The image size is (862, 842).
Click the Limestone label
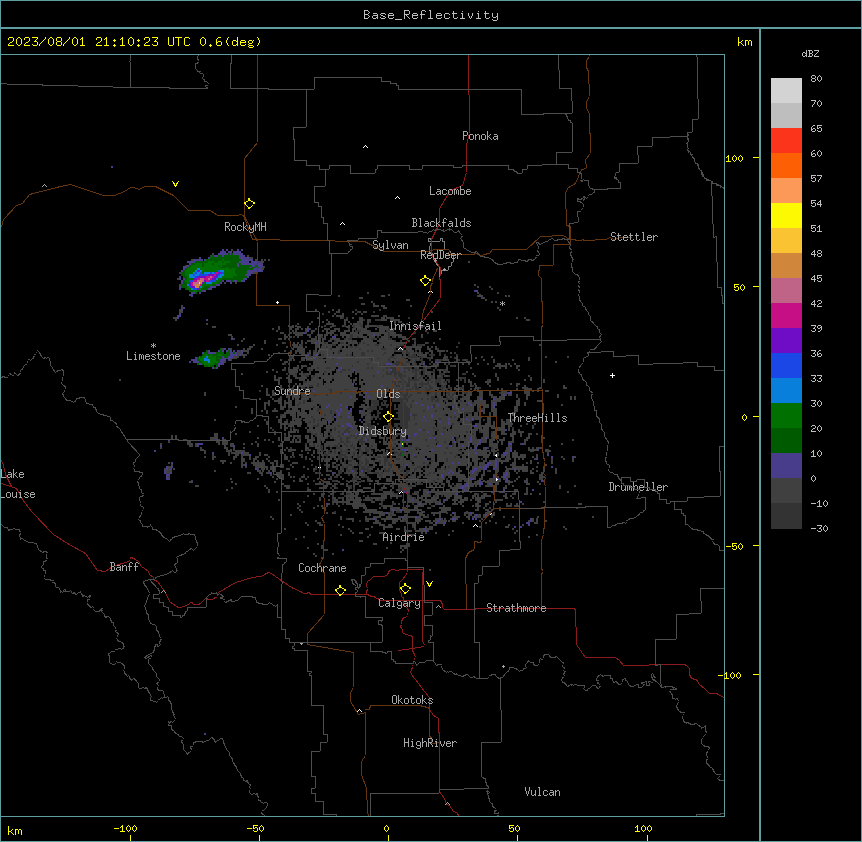click(x=153, y=356)
